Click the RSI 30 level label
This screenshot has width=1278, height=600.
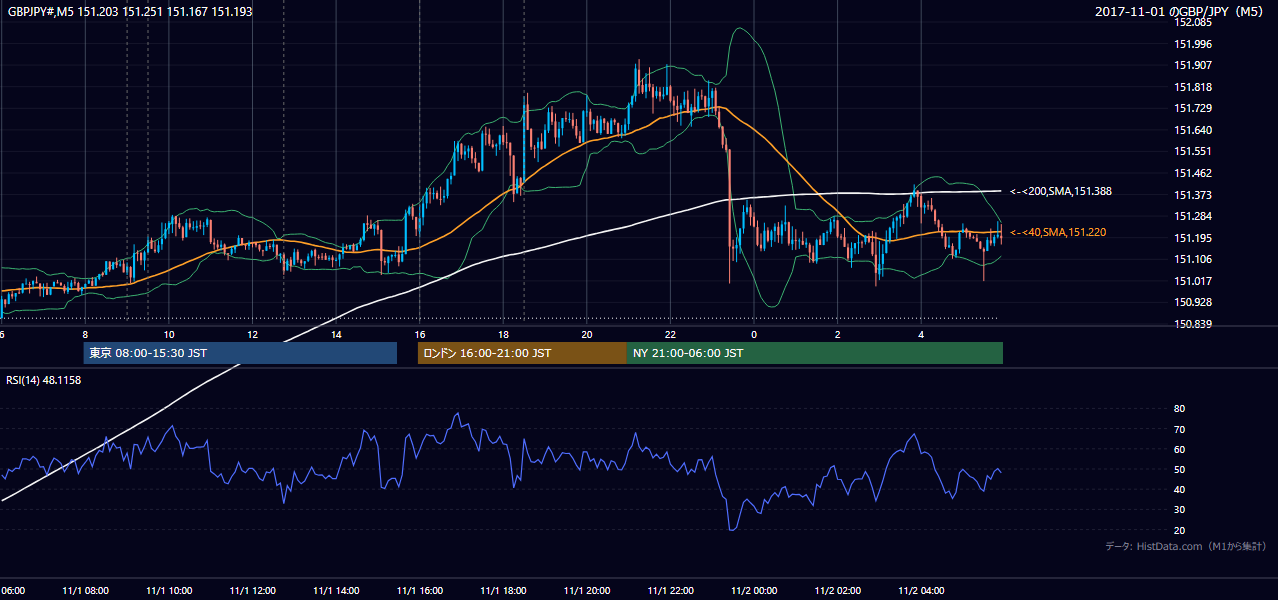pos(1179,510)
